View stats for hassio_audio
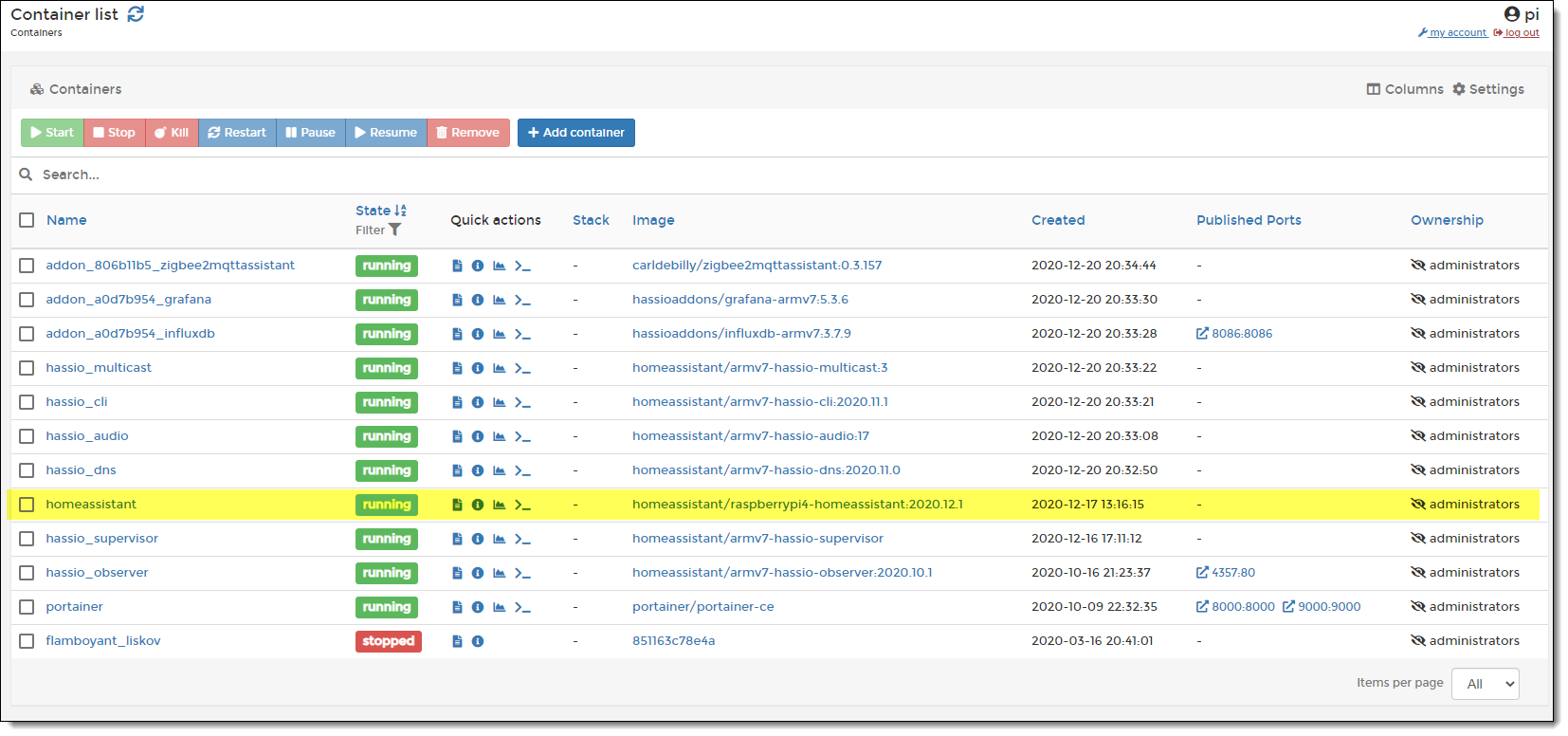 499,436
